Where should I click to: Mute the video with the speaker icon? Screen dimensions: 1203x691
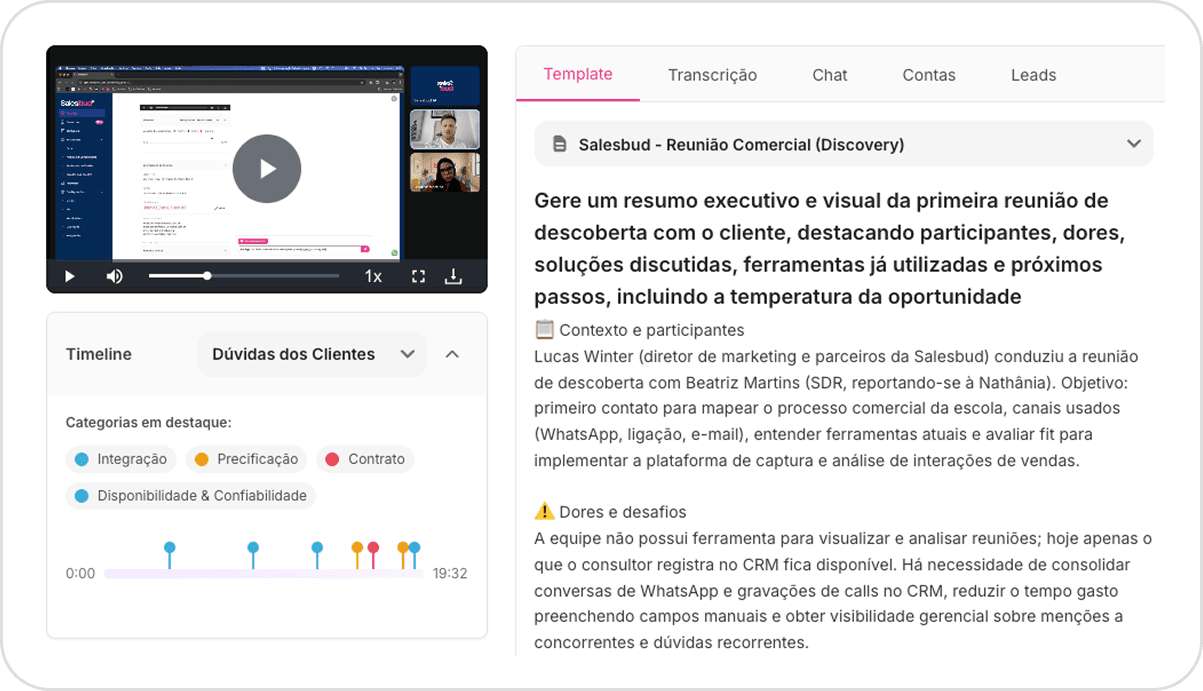tap(115, 277)
